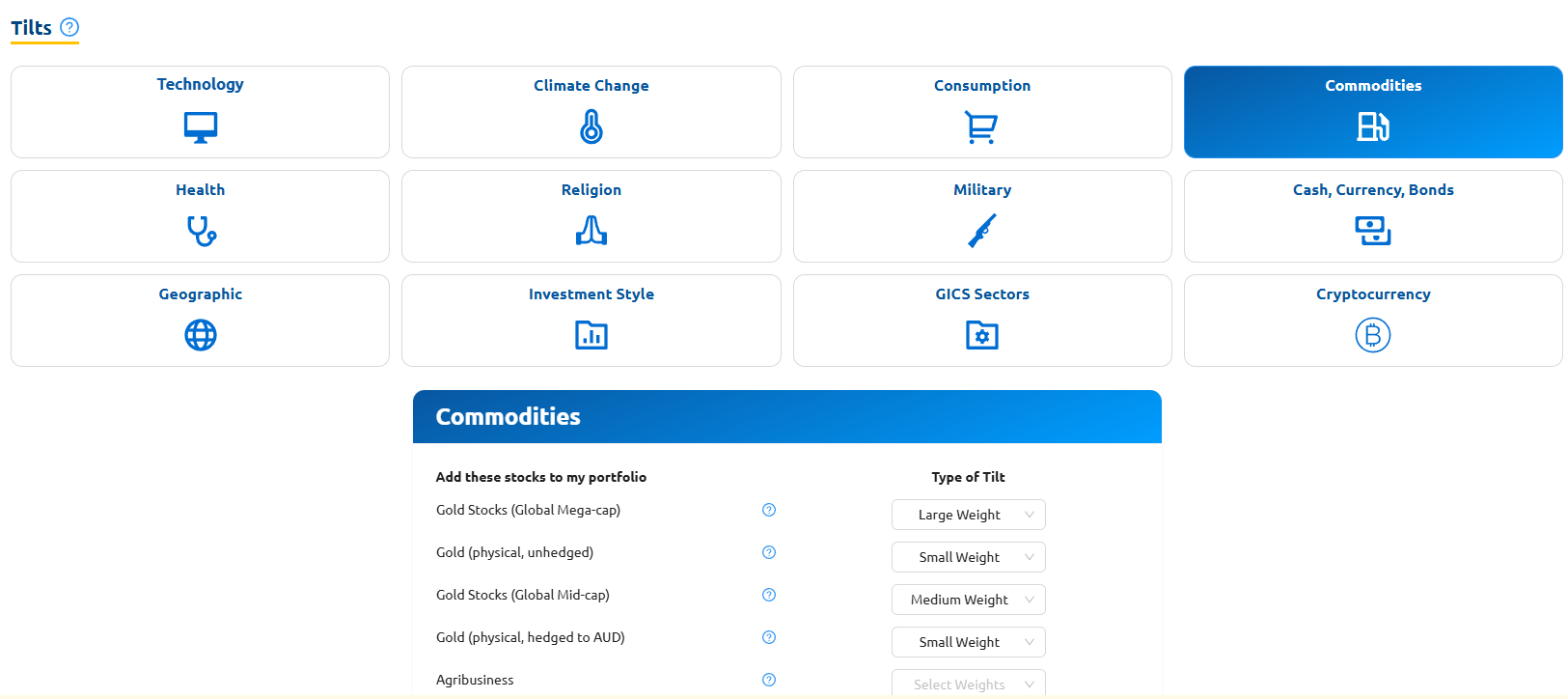Click the Military rifle icon
Image resolution: width=1568 pixels, height=699 pixels.
982,231
